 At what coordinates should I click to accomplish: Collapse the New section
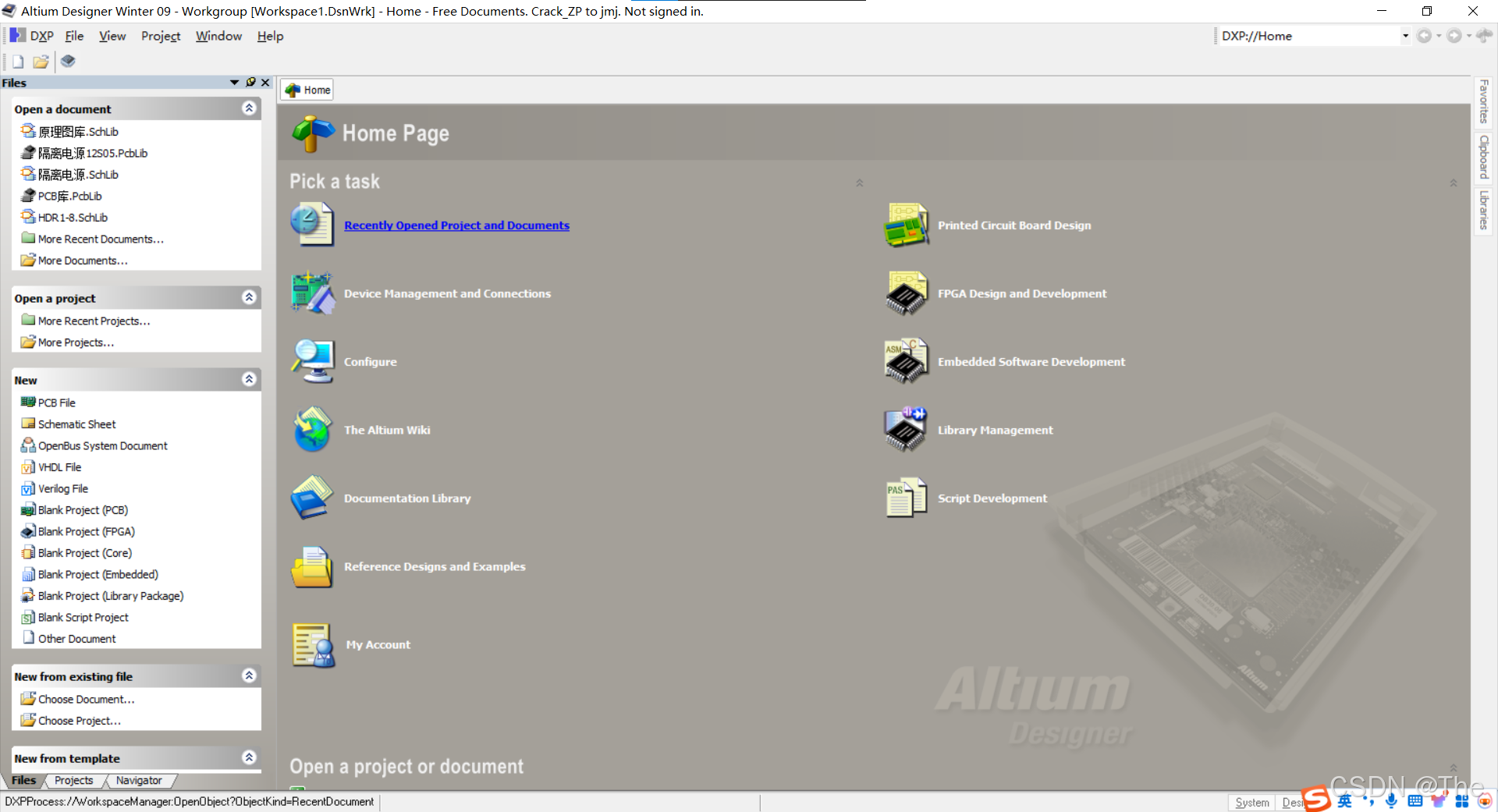[249, 379]
